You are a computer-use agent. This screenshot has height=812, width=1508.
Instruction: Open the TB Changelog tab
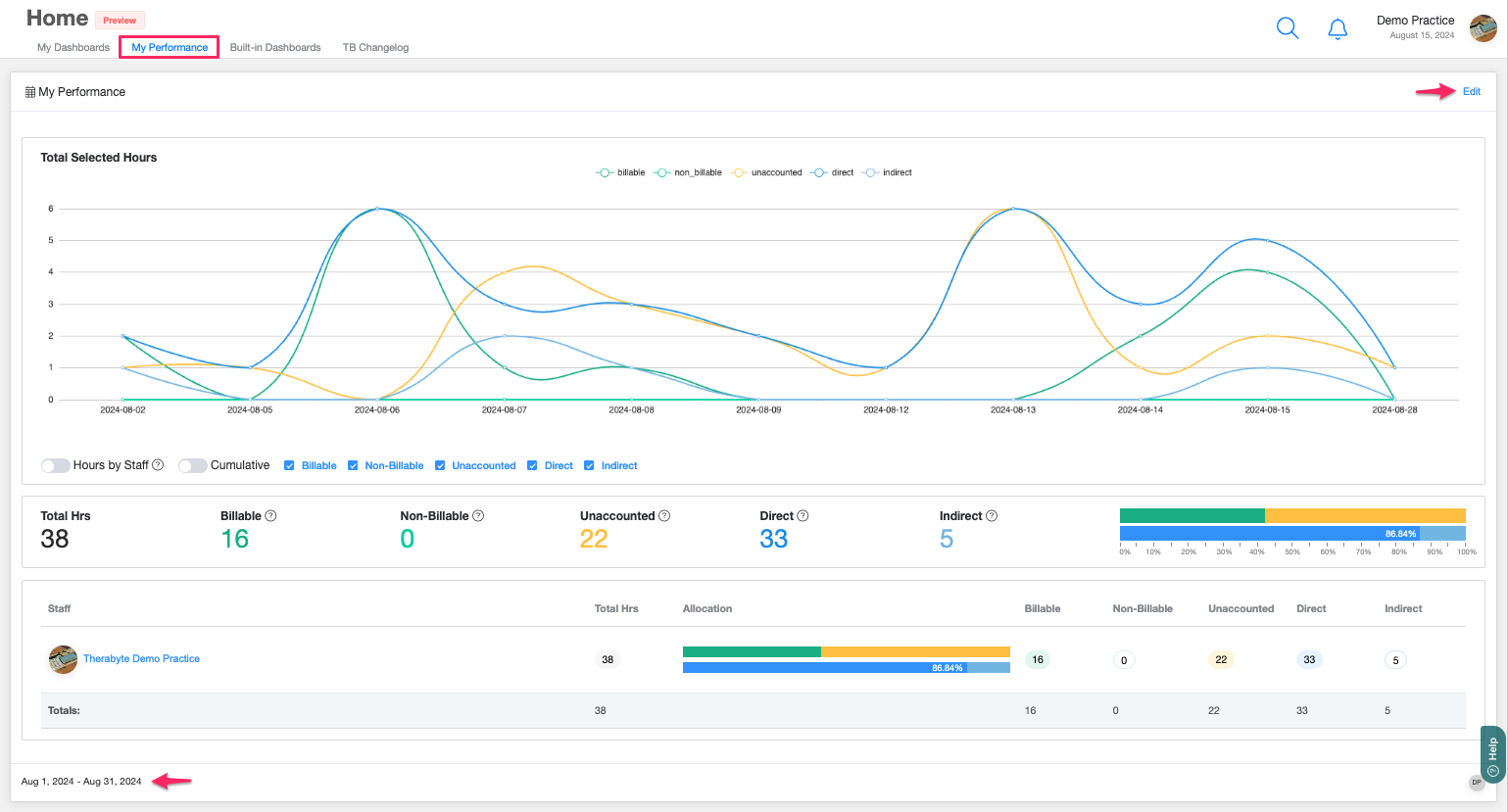pos(375,47)
